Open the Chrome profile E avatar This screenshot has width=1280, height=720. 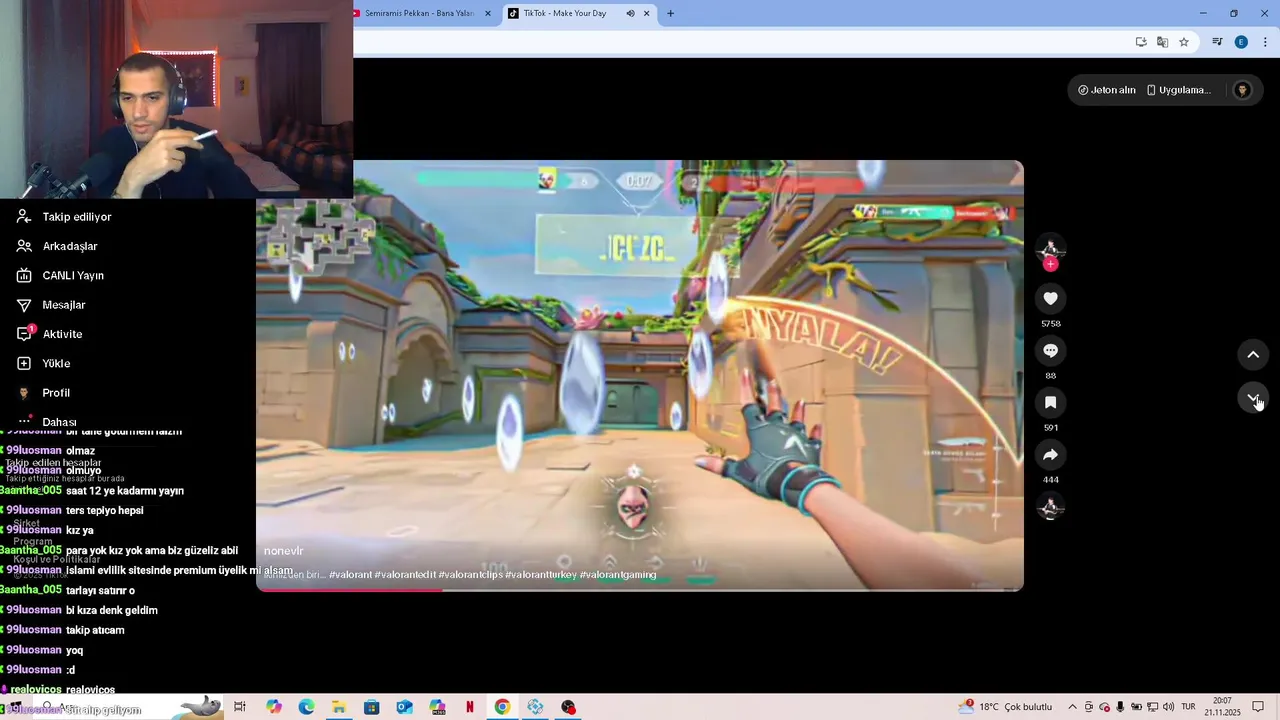1241,42
